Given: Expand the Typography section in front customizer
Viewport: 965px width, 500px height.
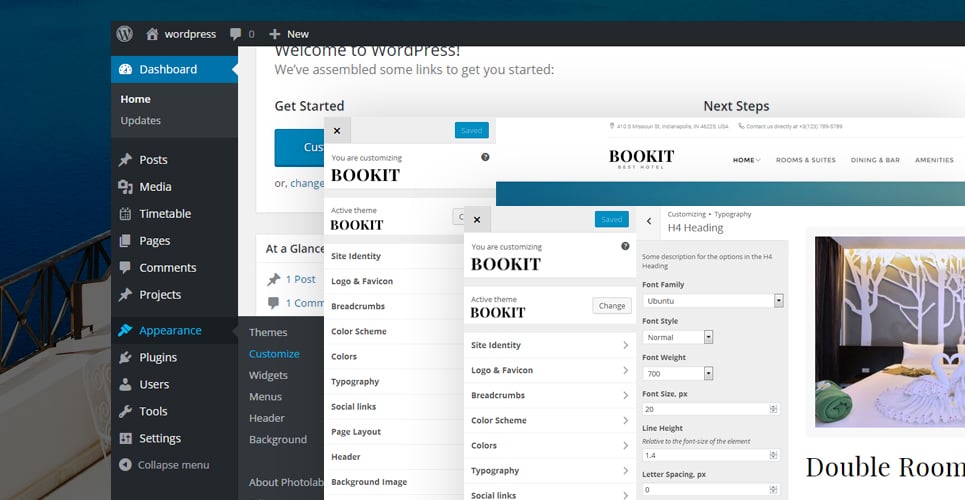Looking at the screenshot, I should tap(550, 470).
